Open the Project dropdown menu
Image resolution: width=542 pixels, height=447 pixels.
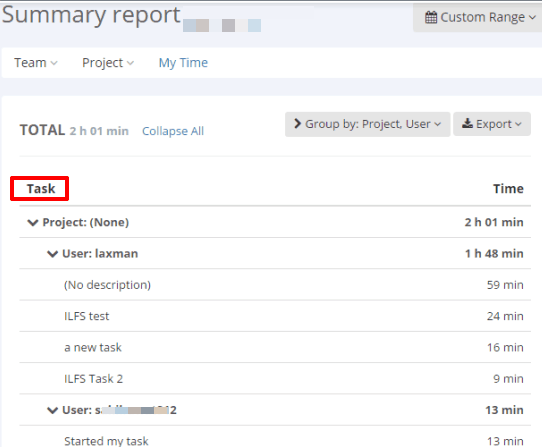click(x=108, y=63)
